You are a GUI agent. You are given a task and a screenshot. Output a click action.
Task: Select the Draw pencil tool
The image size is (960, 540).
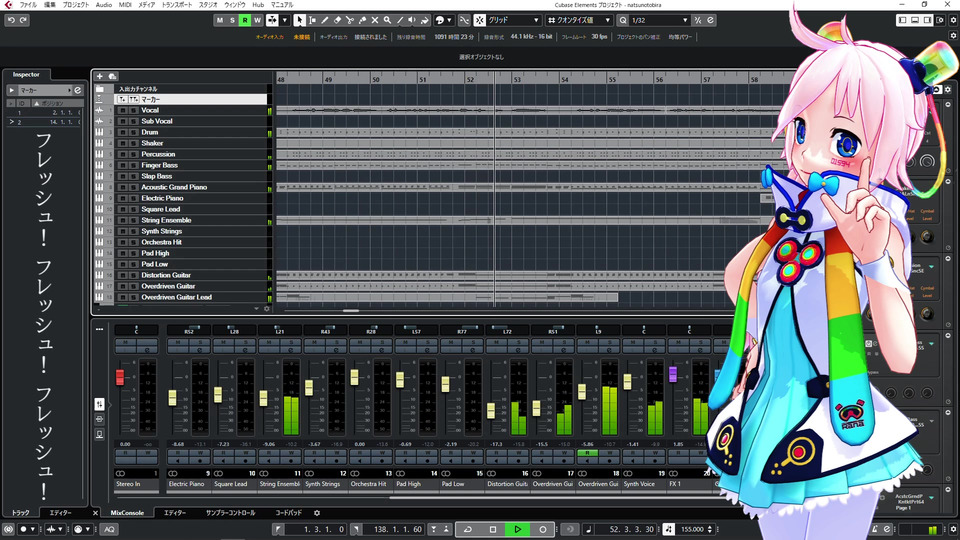click(x=324, y=20)
